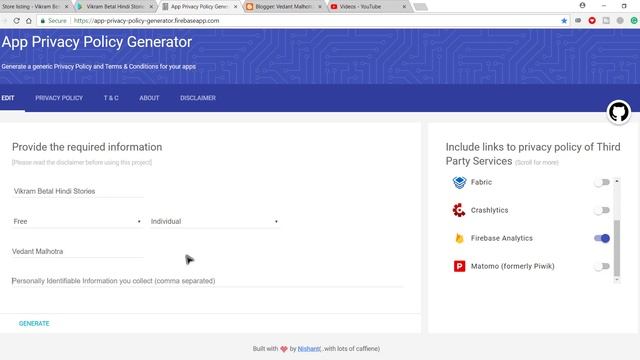Close the App Privacy Policy Generator tab
640x360 pixels.
tap(236, 7)
